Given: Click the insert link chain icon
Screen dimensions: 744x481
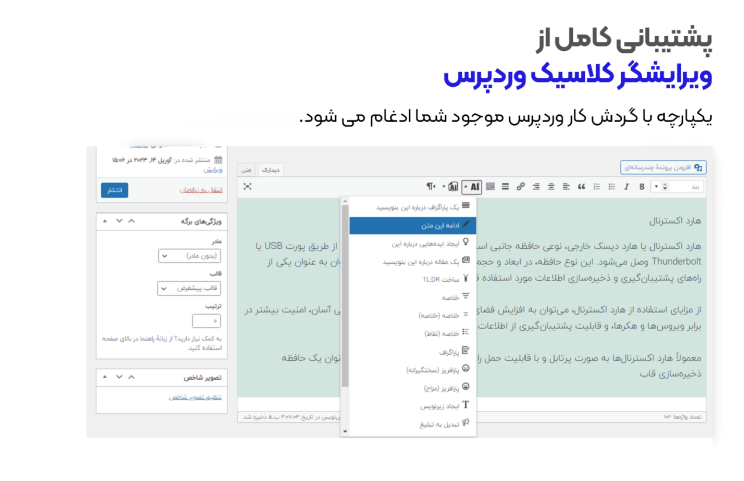Looking at the screenshot, I should coord(519,186).
